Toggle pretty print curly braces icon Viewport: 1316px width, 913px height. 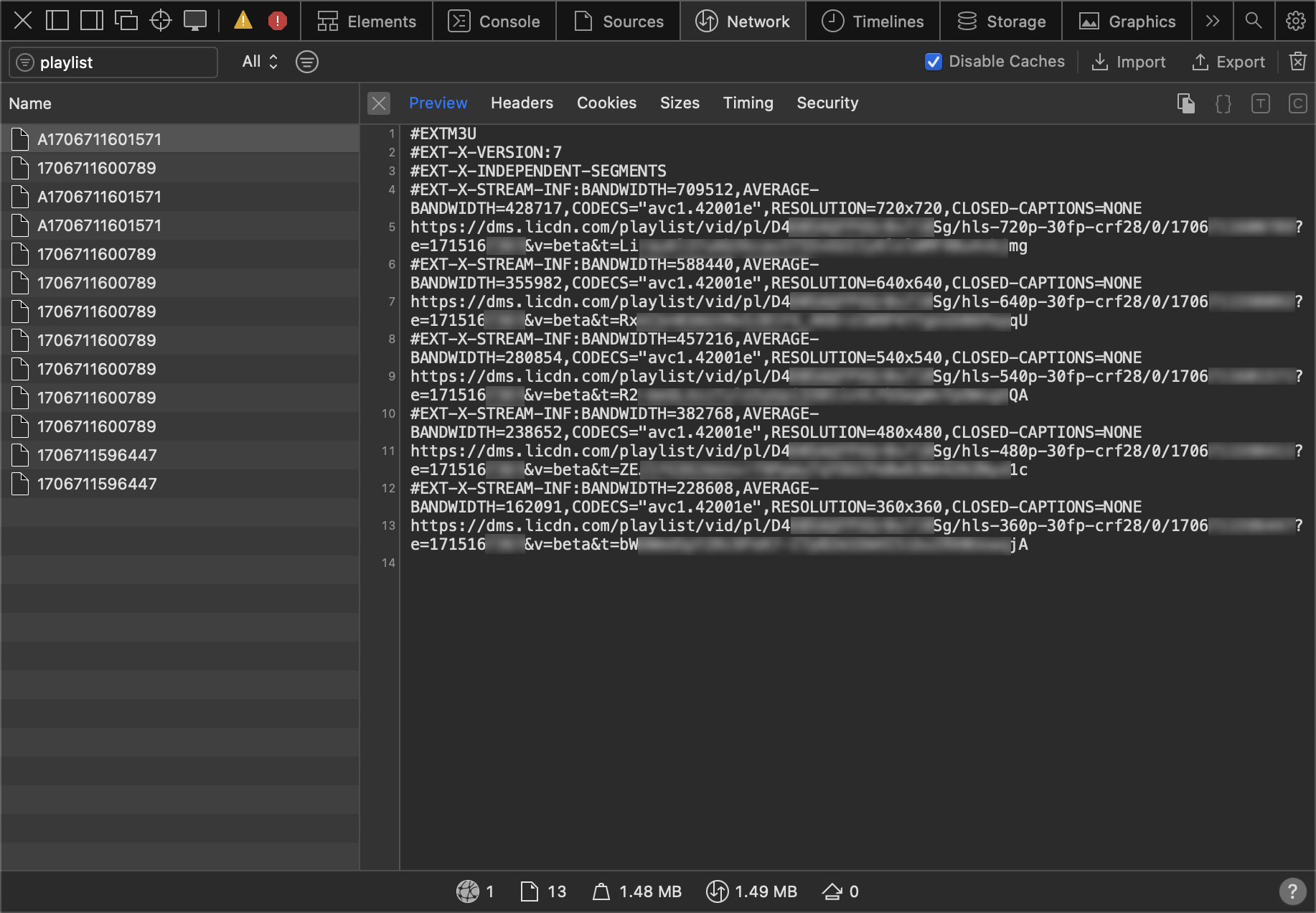[x=1223, y=103]
